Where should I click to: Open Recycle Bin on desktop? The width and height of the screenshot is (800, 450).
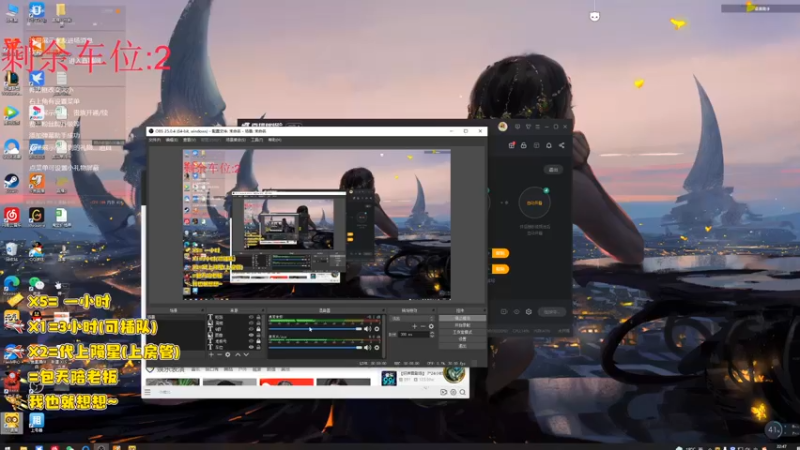(x=11, y=251)
